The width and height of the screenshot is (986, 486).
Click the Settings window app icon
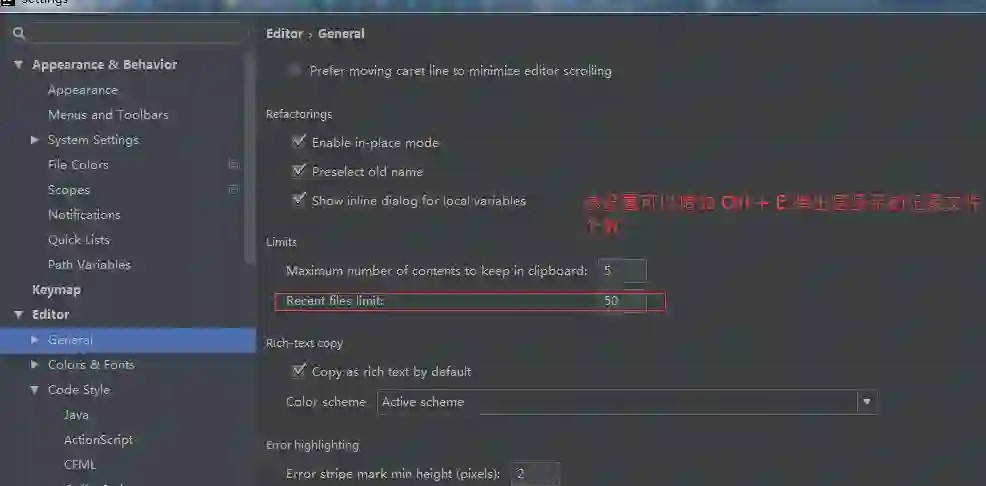[x=7, y=3]
